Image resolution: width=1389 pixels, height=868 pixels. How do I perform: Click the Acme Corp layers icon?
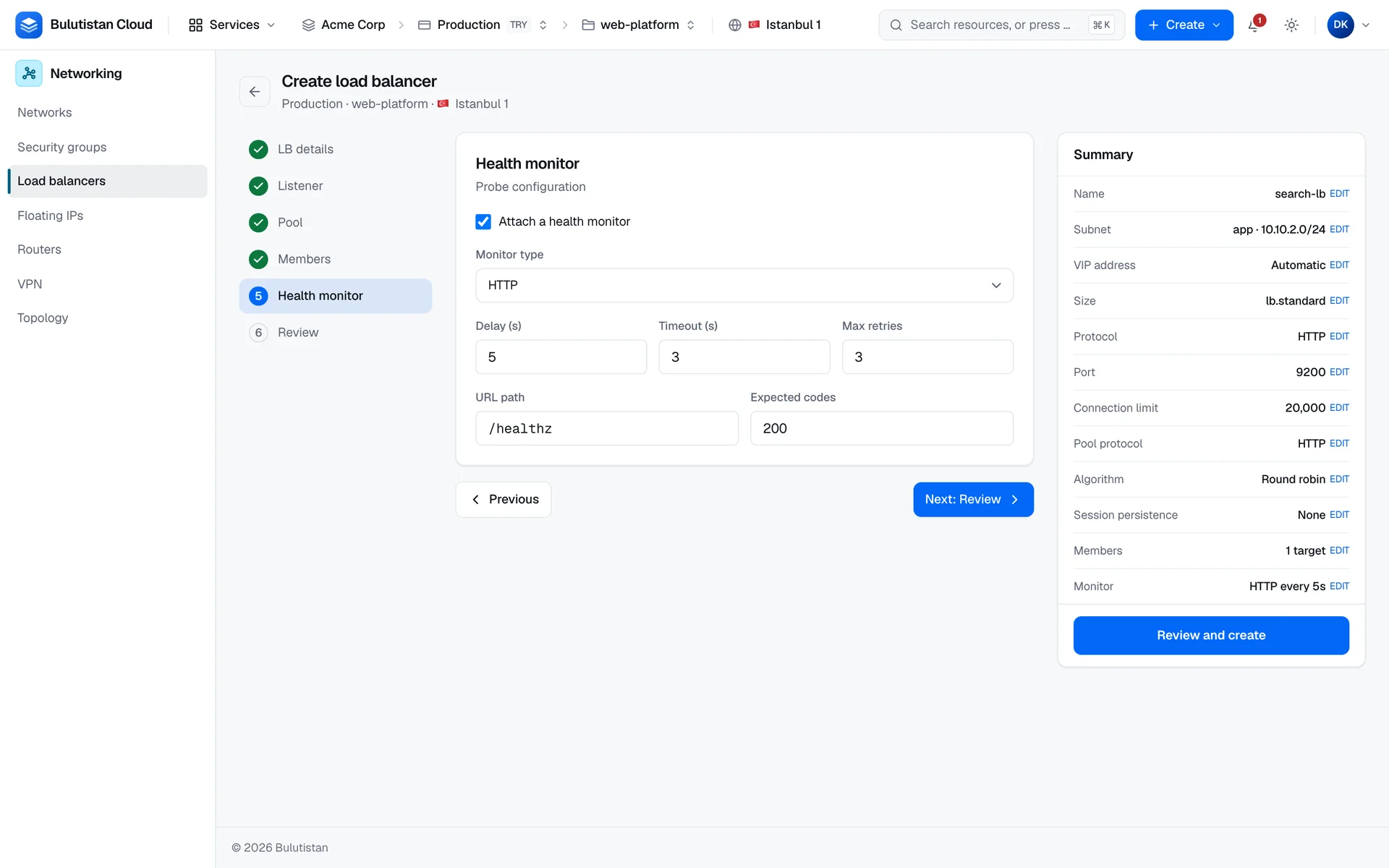coord(308,25)
